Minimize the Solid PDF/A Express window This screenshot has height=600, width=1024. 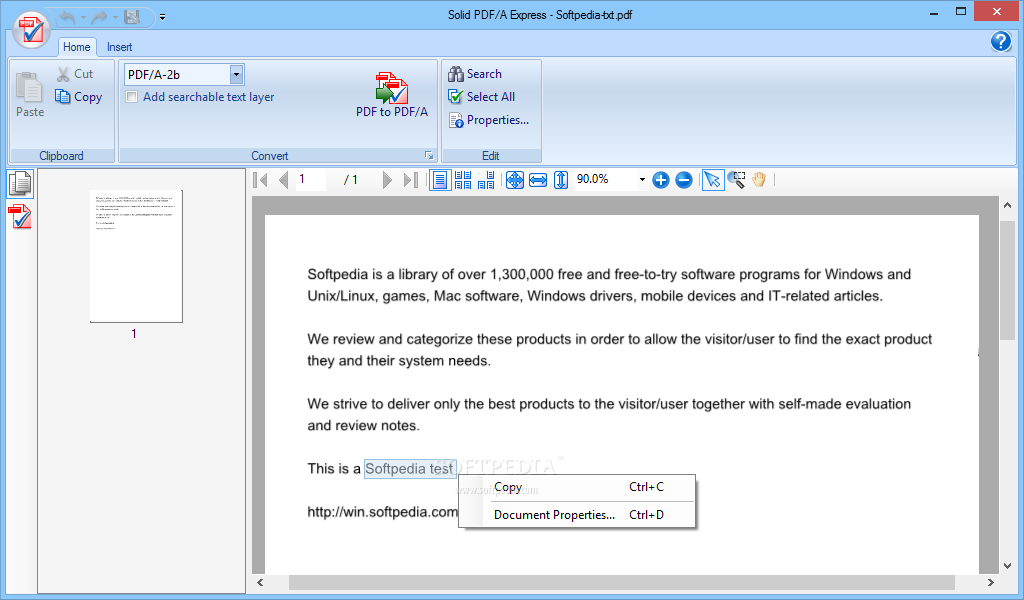(934, 12)
